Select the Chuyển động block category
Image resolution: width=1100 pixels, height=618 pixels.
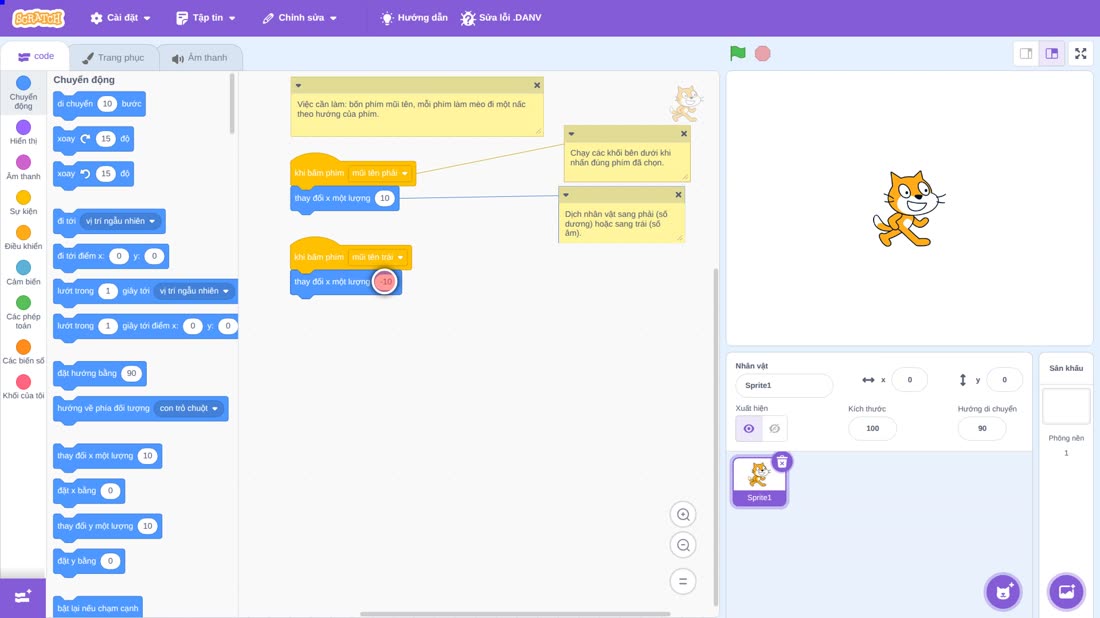tap(23, 93)
